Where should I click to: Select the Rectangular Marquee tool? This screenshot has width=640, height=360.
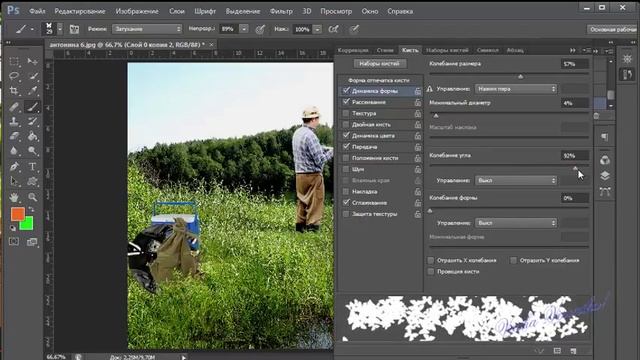point(14,61)
